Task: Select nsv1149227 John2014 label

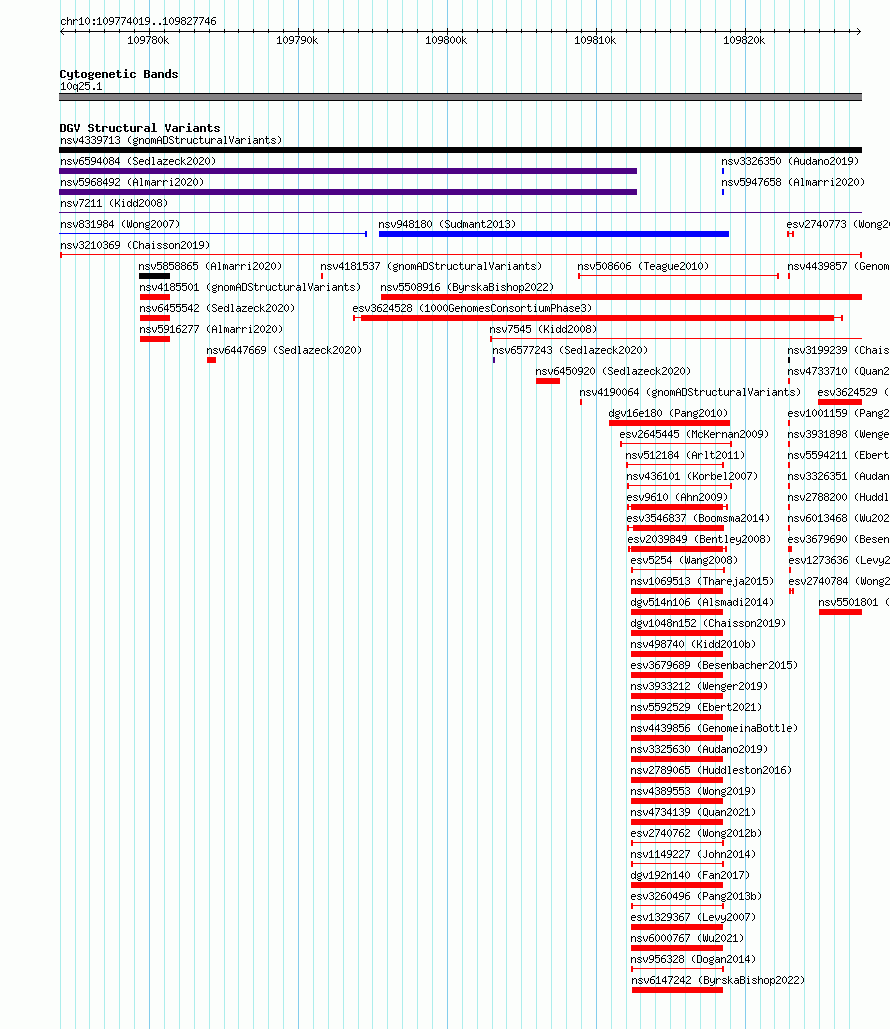Action: tap(693, 854)
